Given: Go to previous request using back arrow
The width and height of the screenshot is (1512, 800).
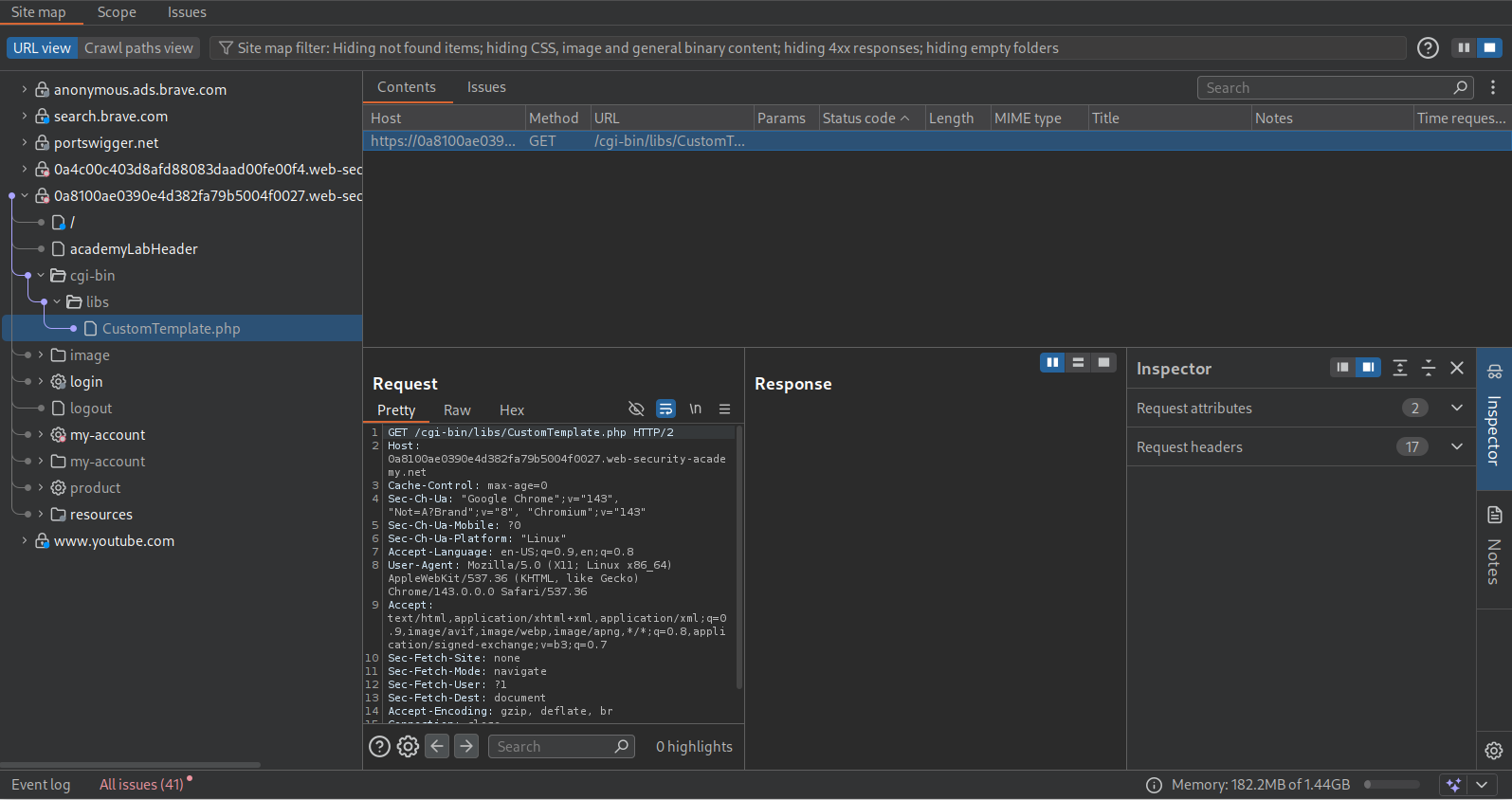Looking at the screenshot, I should [x=437, y=747].
